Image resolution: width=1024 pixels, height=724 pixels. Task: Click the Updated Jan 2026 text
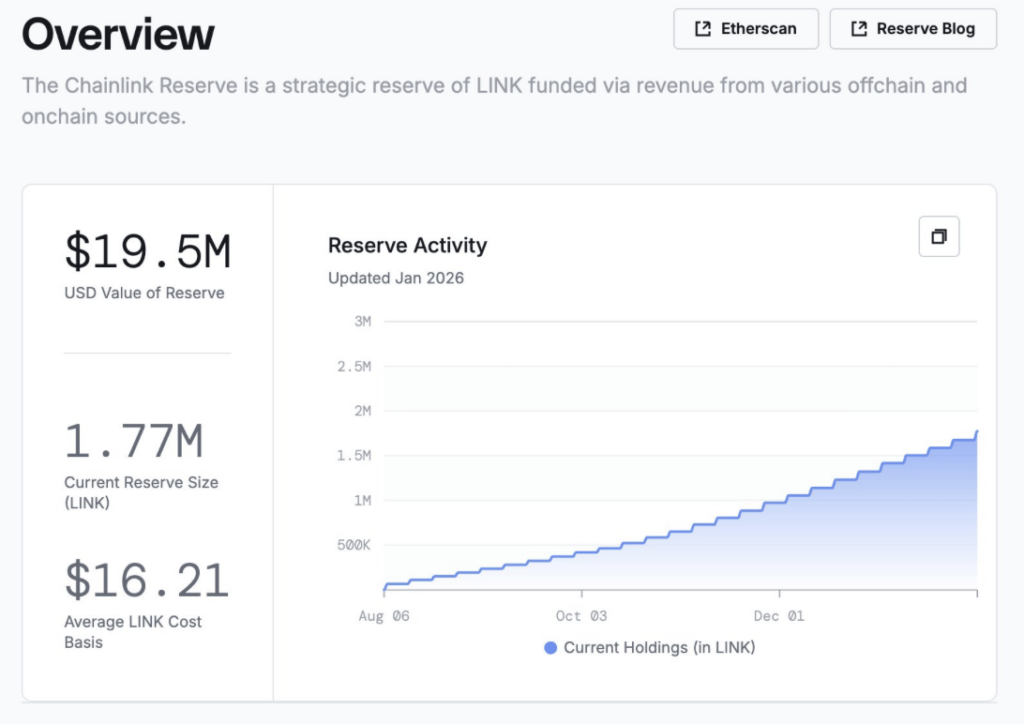[x=396, y=278]
